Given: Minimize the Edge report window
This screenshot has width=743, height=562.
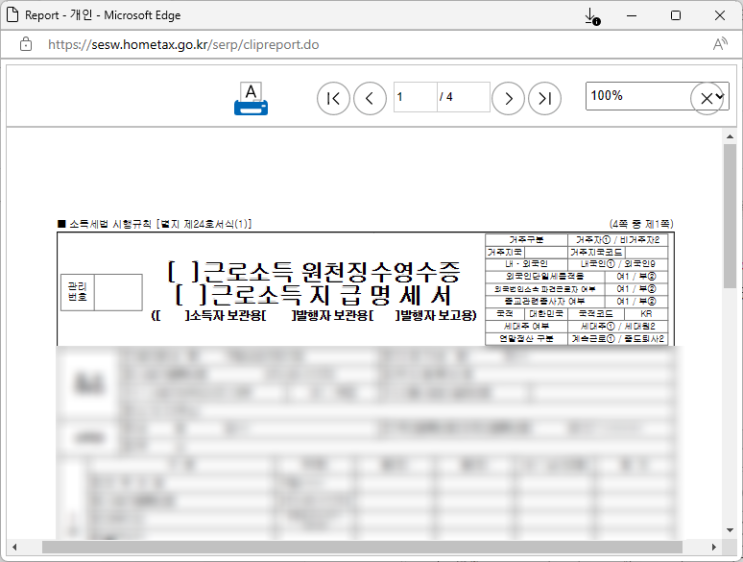Looking at the screenshot, I should click(632, 16).
